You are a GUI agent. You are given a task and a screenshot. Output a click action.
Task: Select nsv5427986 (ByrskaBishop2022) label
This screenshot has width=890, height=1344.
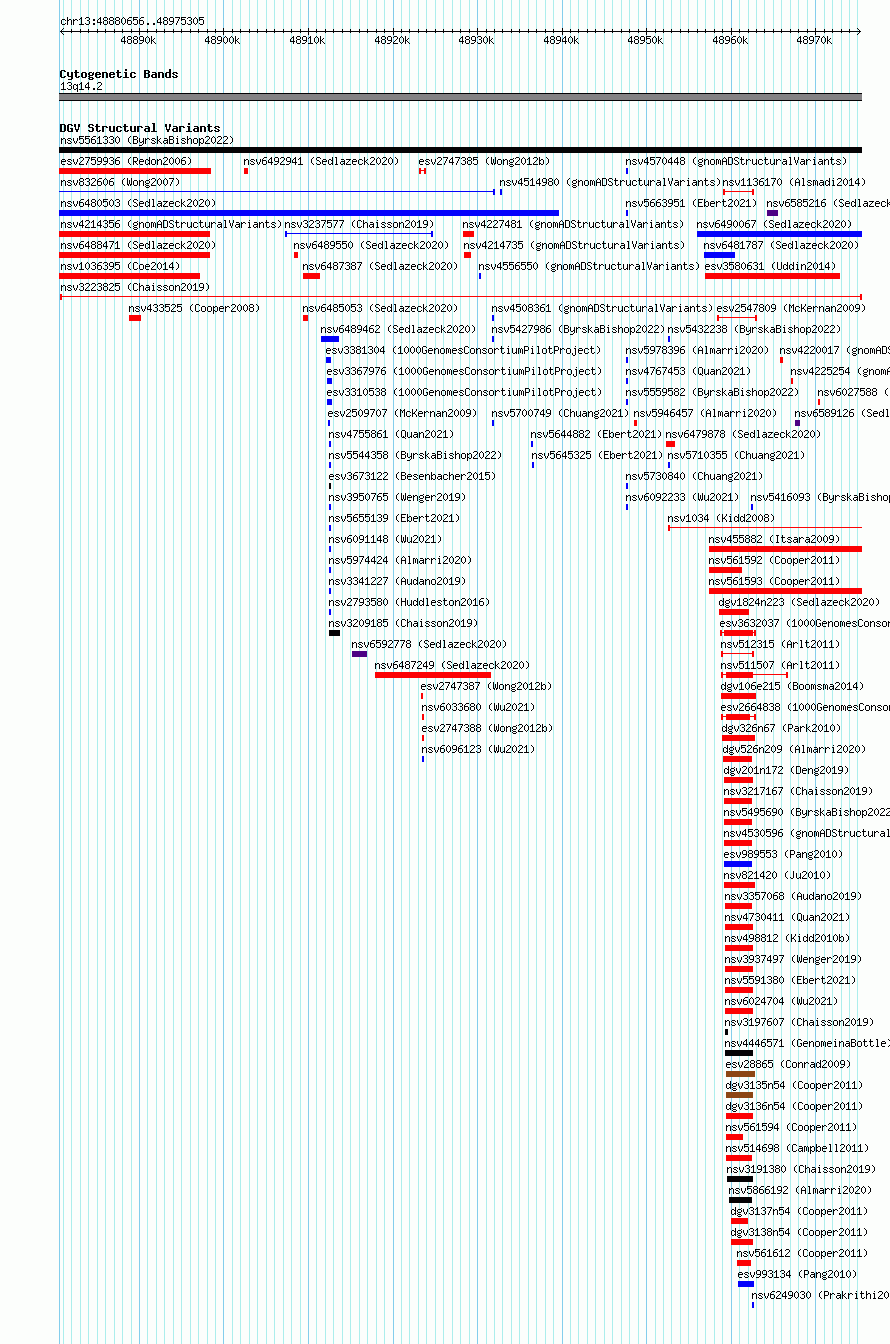578,329
